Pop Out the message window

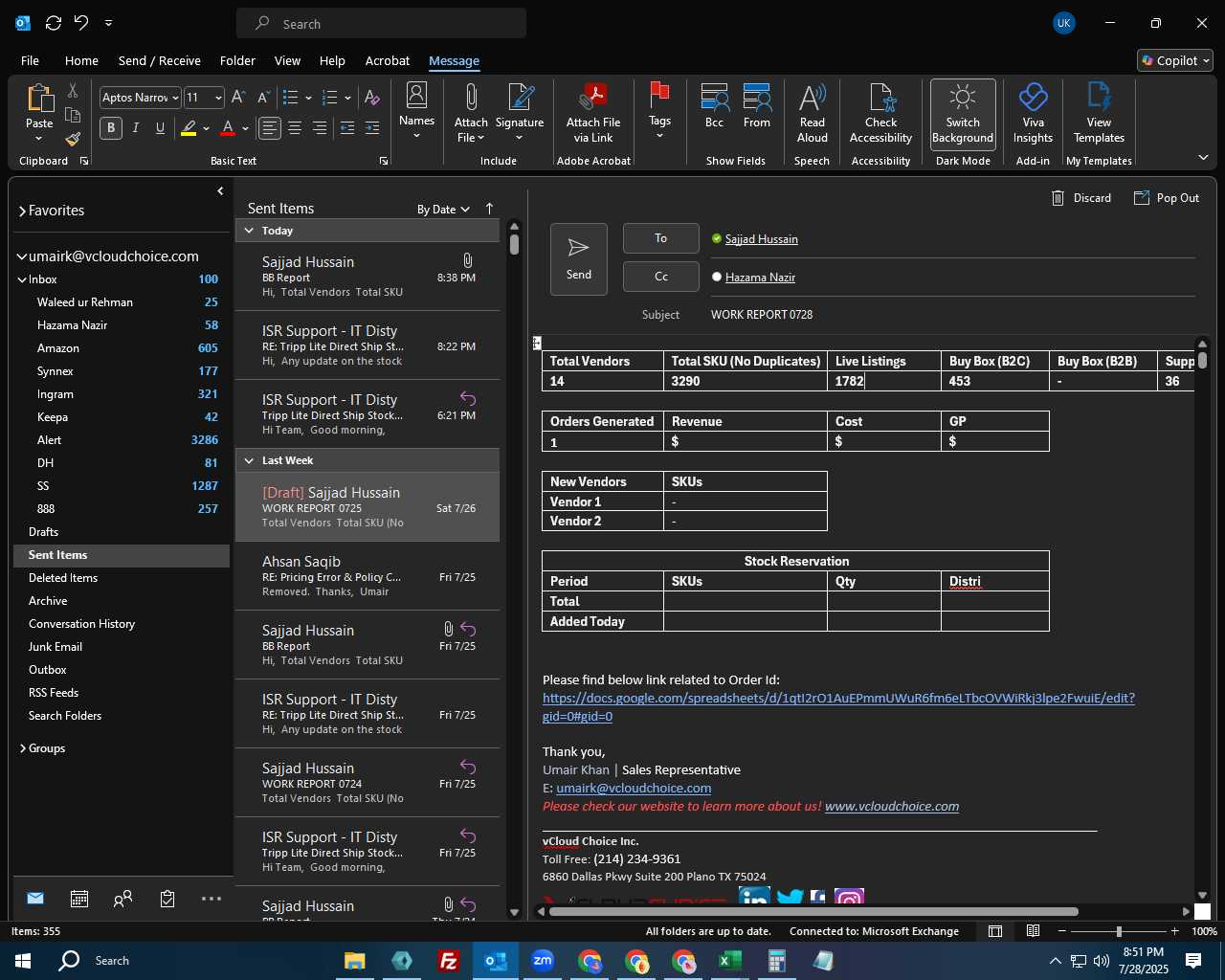(1167, 198)
